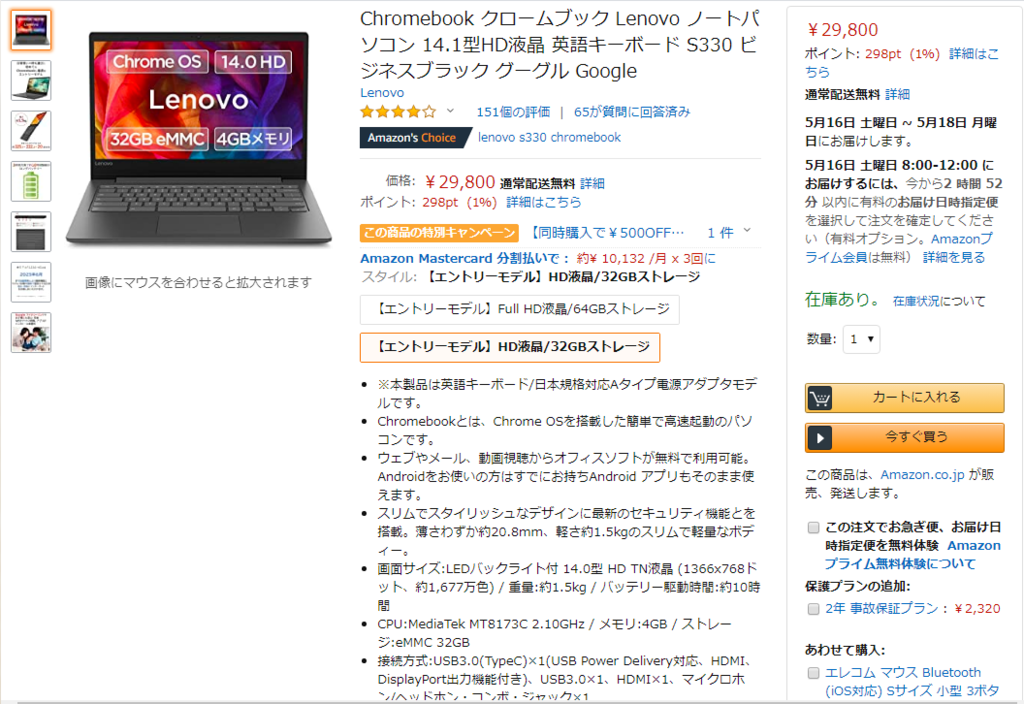The height and width of the screenshot is (704, 1024).
Task: Open the Lenovo brand link
Action: pos(382,93)
